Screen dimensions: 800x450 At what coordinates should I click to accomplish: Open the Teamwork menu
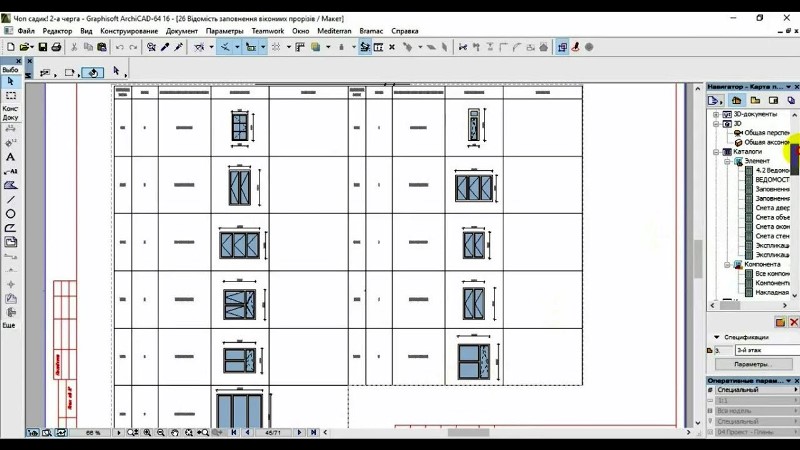[268, 31]
